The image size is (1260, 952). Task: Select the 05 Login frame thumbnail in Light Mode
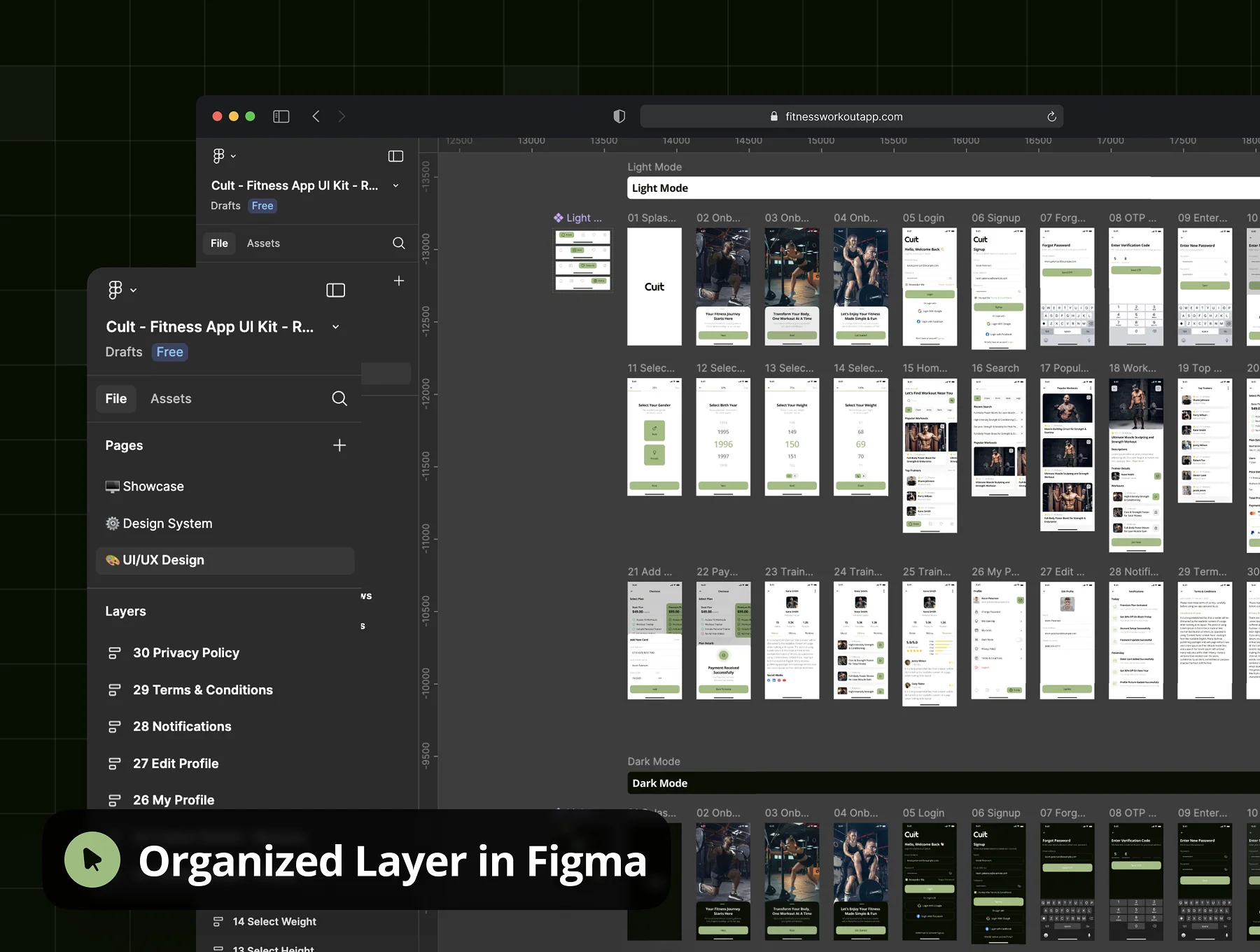pos(930,287)
